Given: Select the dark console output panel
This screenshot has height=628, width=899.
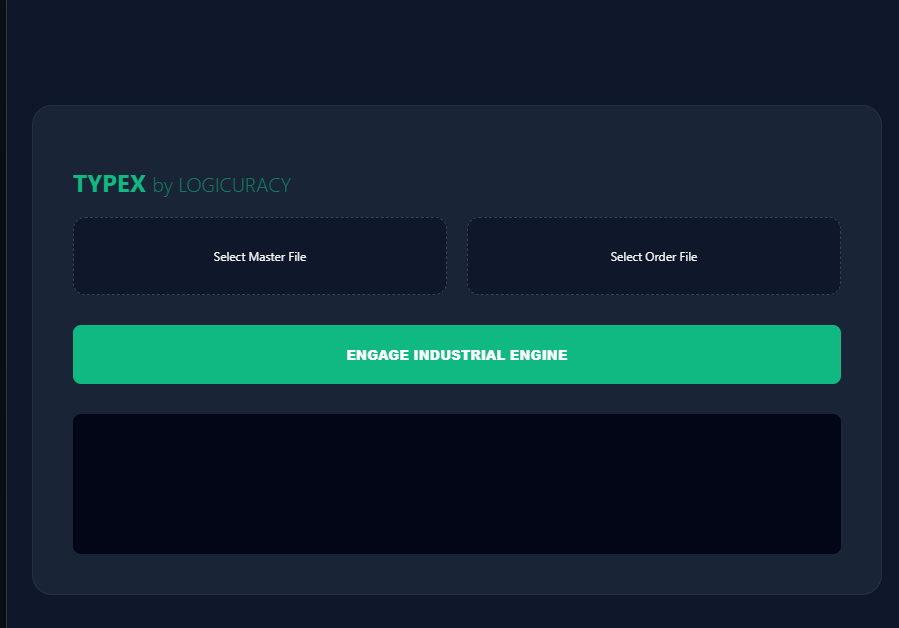Looking at the screenshot, I should pos(456,483).
